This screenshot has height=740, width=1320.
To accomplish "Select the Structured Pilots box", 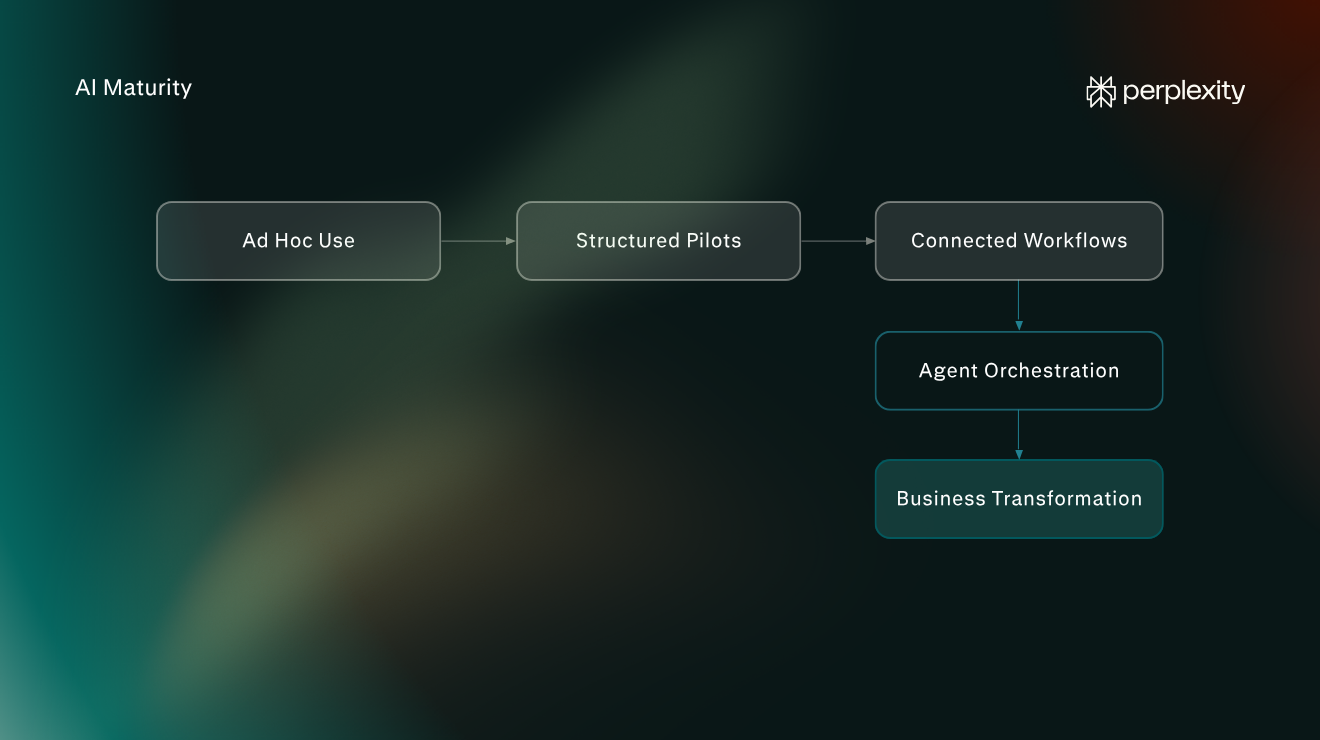I will (658, 241).
